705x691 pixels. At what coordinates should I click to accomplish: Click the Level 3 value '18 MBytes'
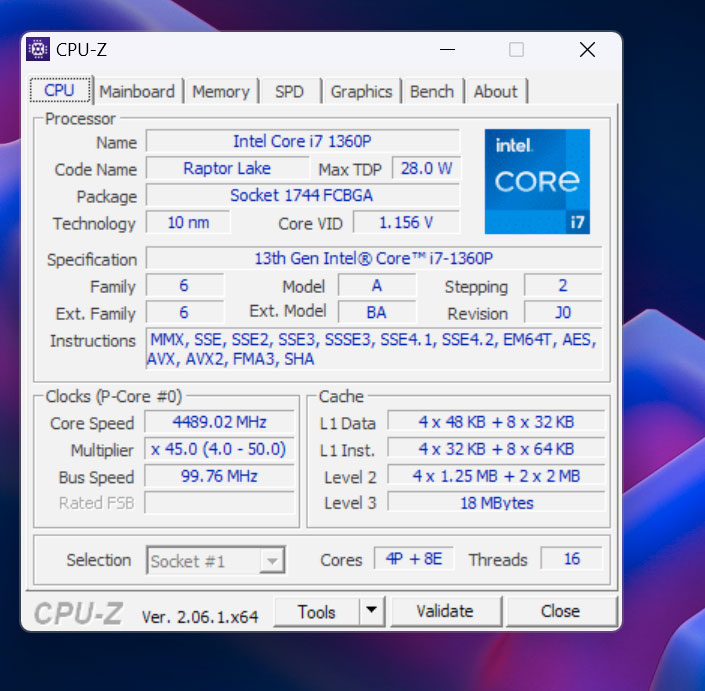tap(496, 503)
